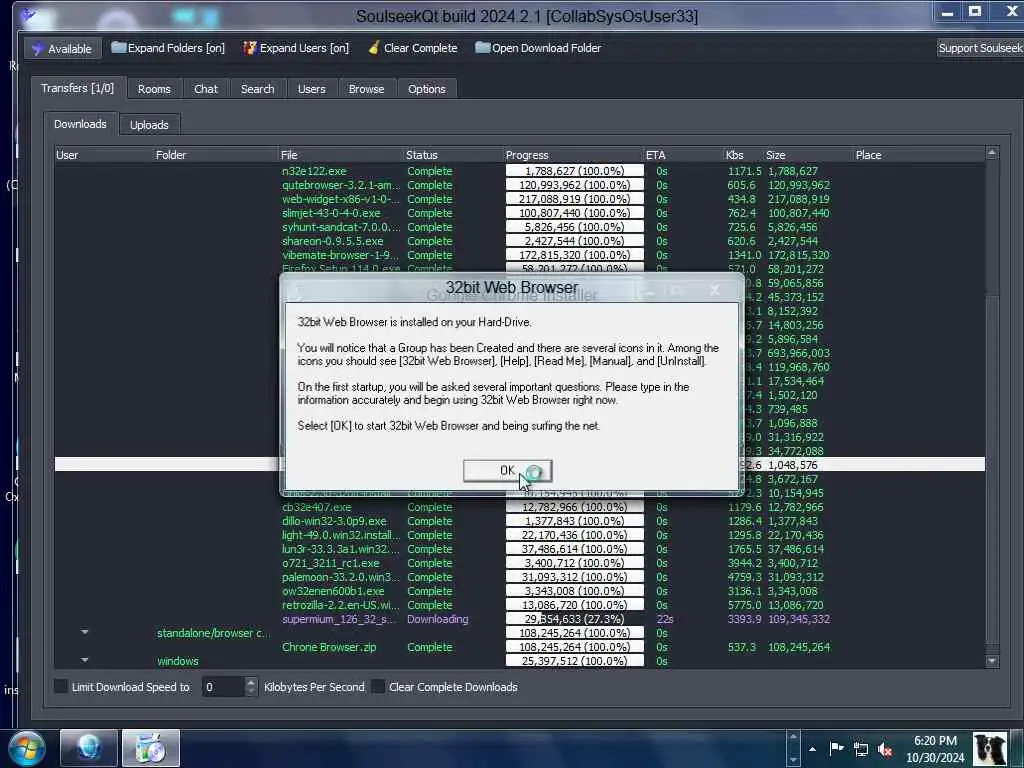Click the Clear Complete broom icon

(x=374, y=48)
